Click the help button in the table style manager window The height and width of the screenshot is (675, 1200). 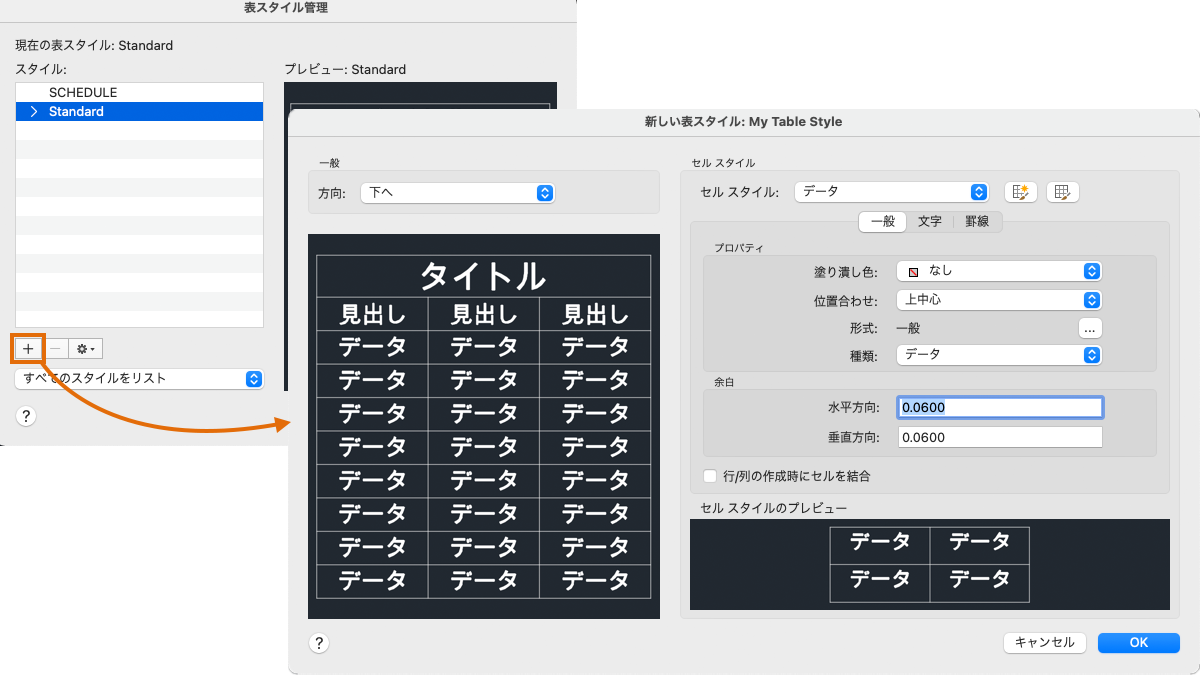pos(27,416)
